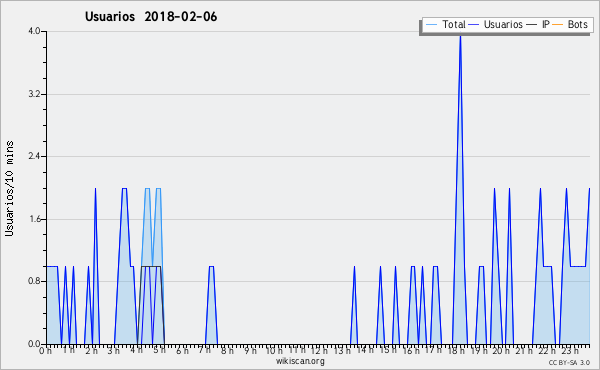Viewport: 600px width, 370px height.
Task: Click the x-axis label '9 h'
Action: (250, 350)
